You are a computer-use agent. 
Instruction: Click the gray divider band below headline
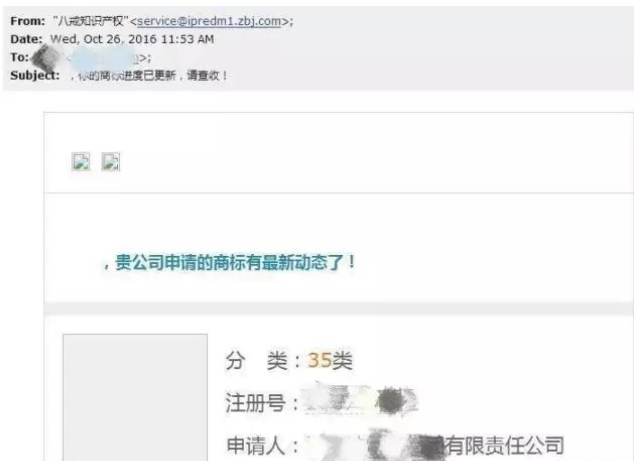(339, 308)
